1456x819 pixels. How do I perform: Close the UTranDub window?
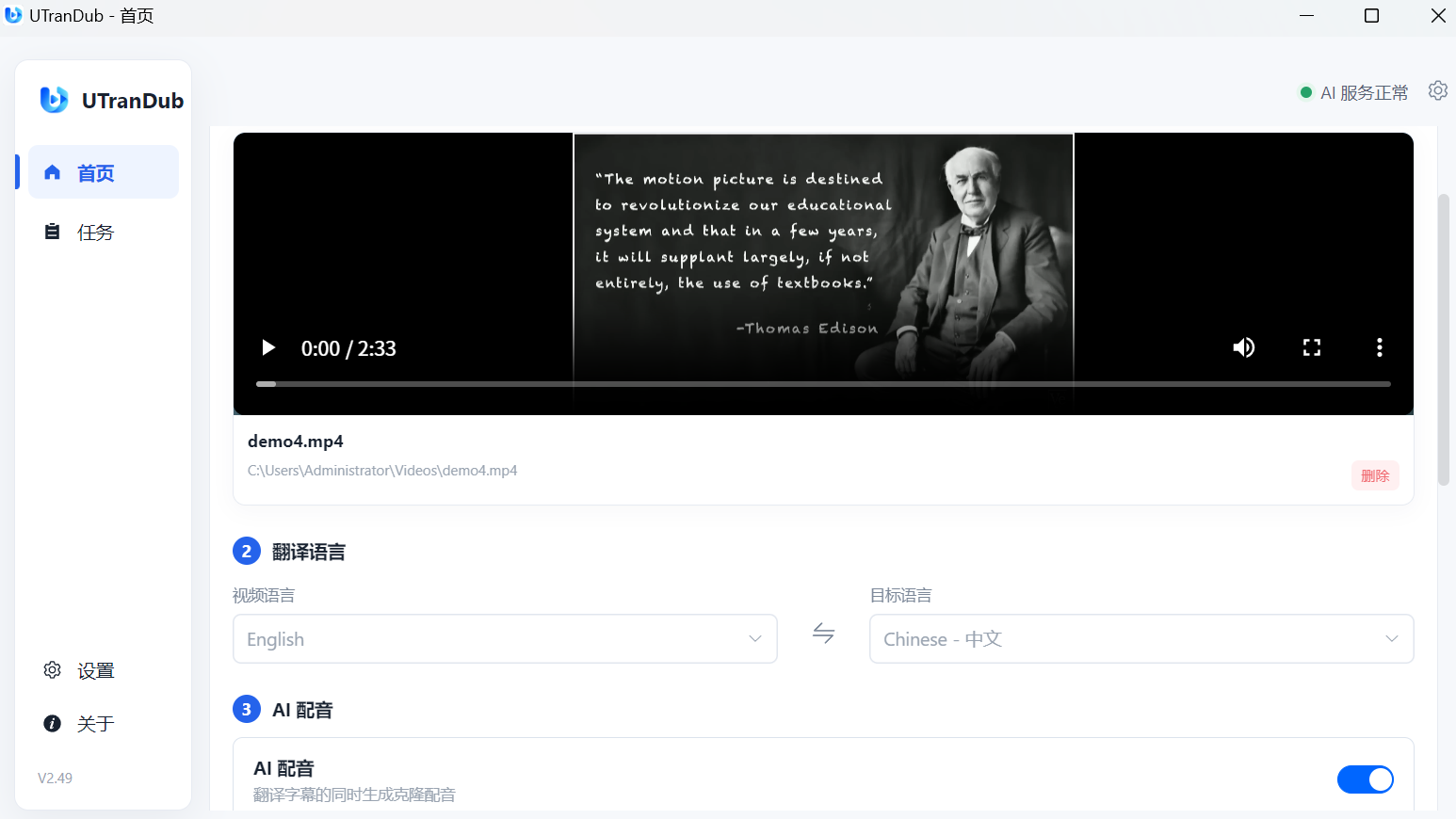1437,16
